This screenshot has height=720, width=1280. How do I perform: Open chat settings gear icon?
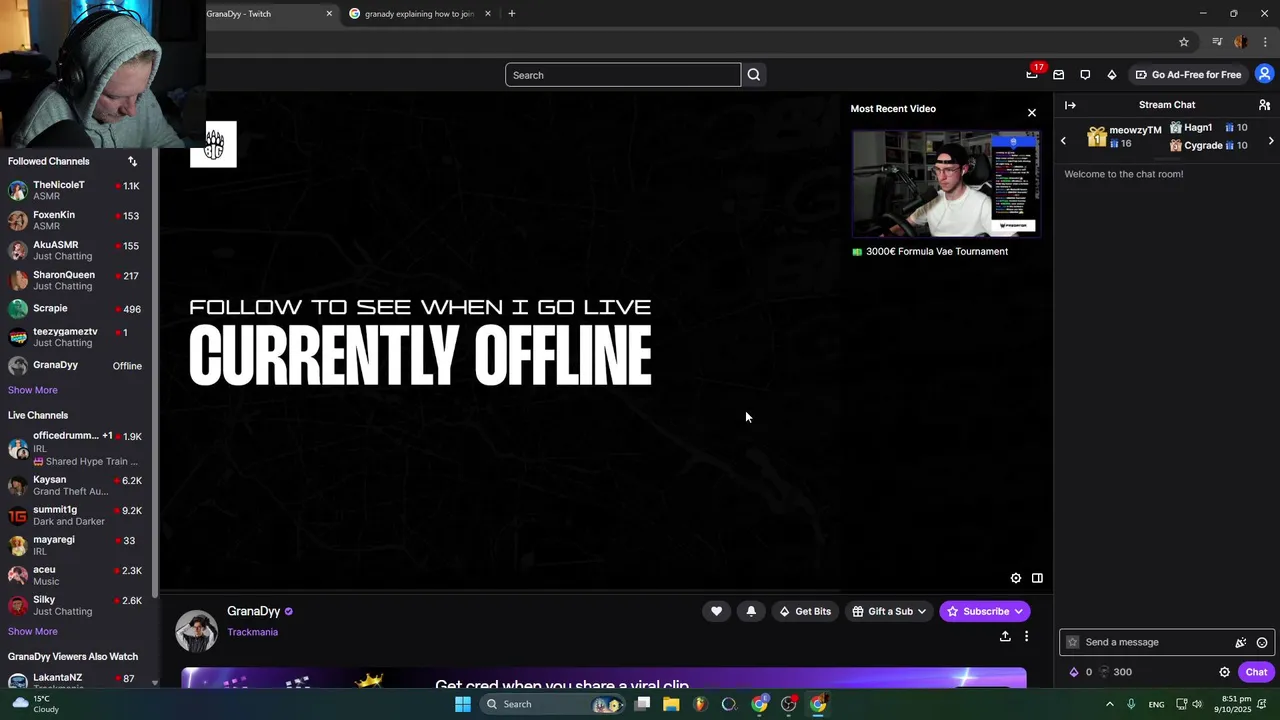coord(1224,672)
